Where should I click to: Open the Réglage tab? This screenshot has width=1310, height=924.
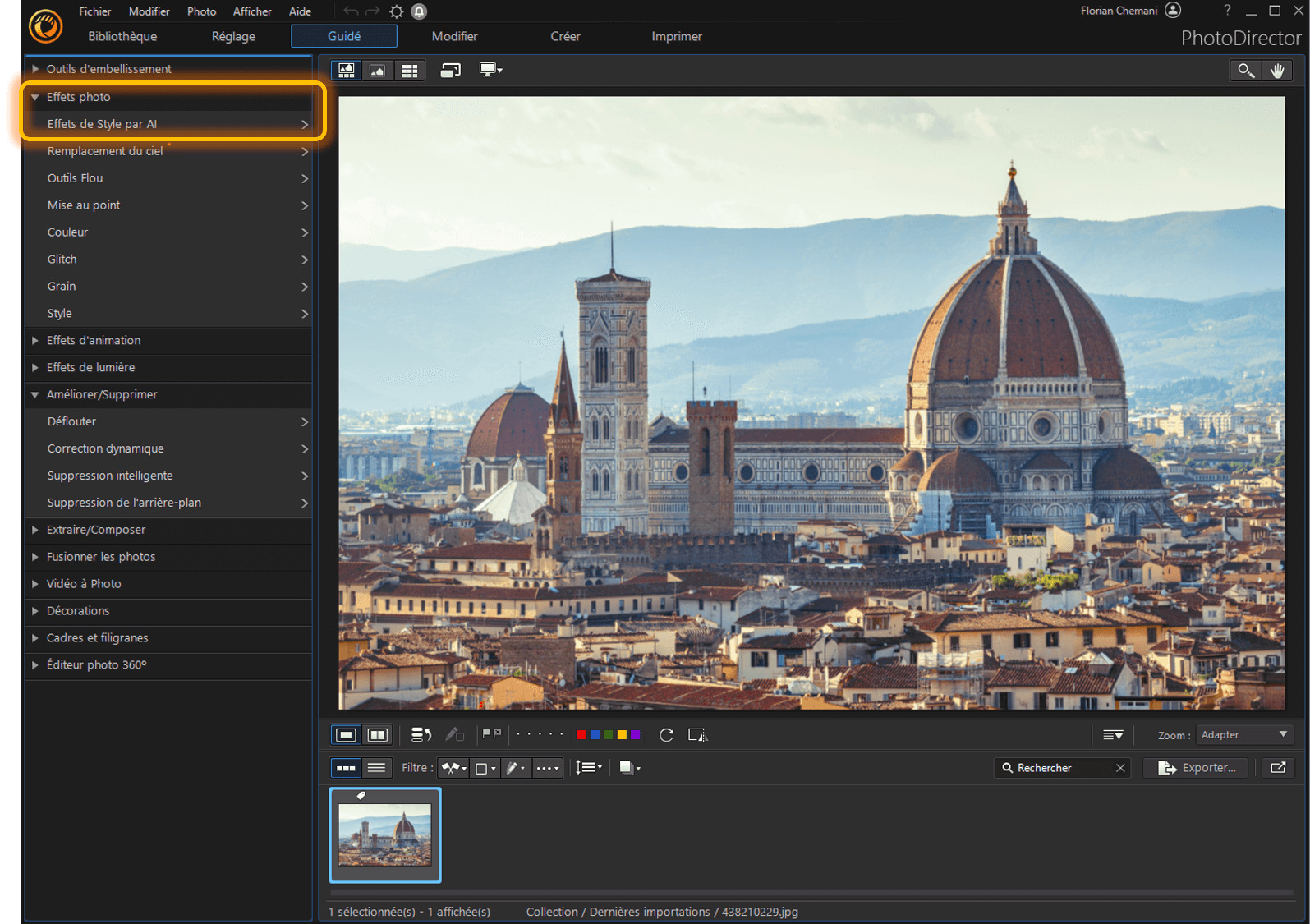pyautogui.click(x=233, y=36)
